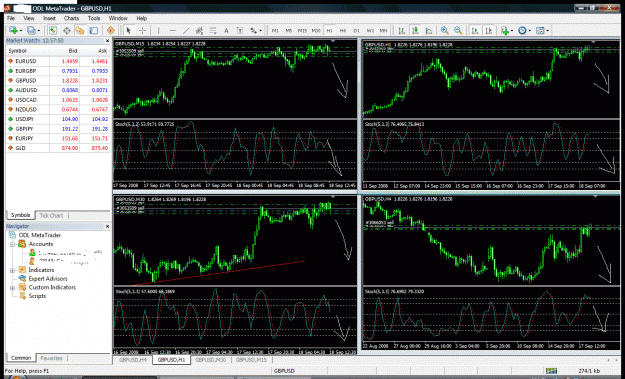Click the Ask column header
This screenshot has width=625, height=379.
(x=102, y=51)
